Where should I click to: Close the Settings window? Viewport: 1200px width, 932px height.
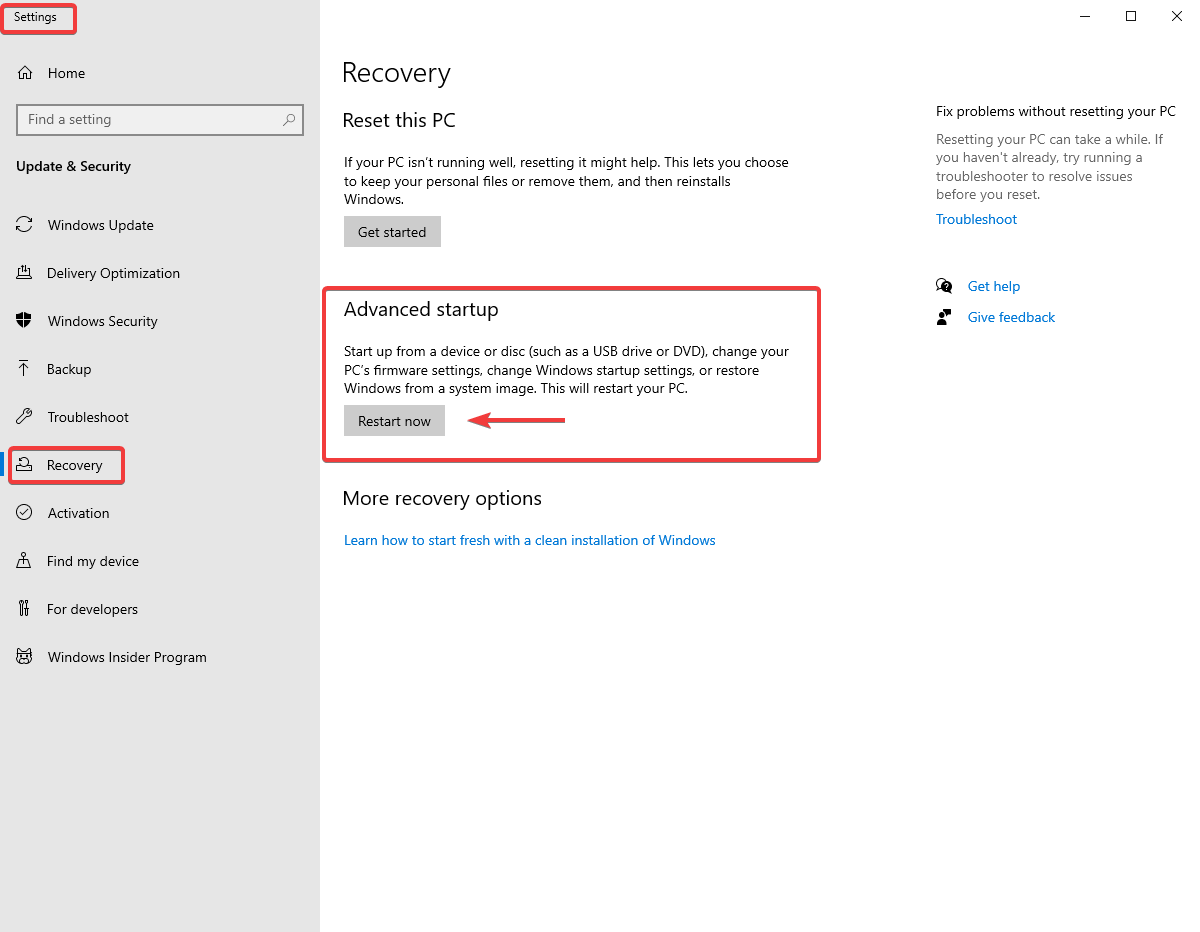click(x=1177, y=16)
